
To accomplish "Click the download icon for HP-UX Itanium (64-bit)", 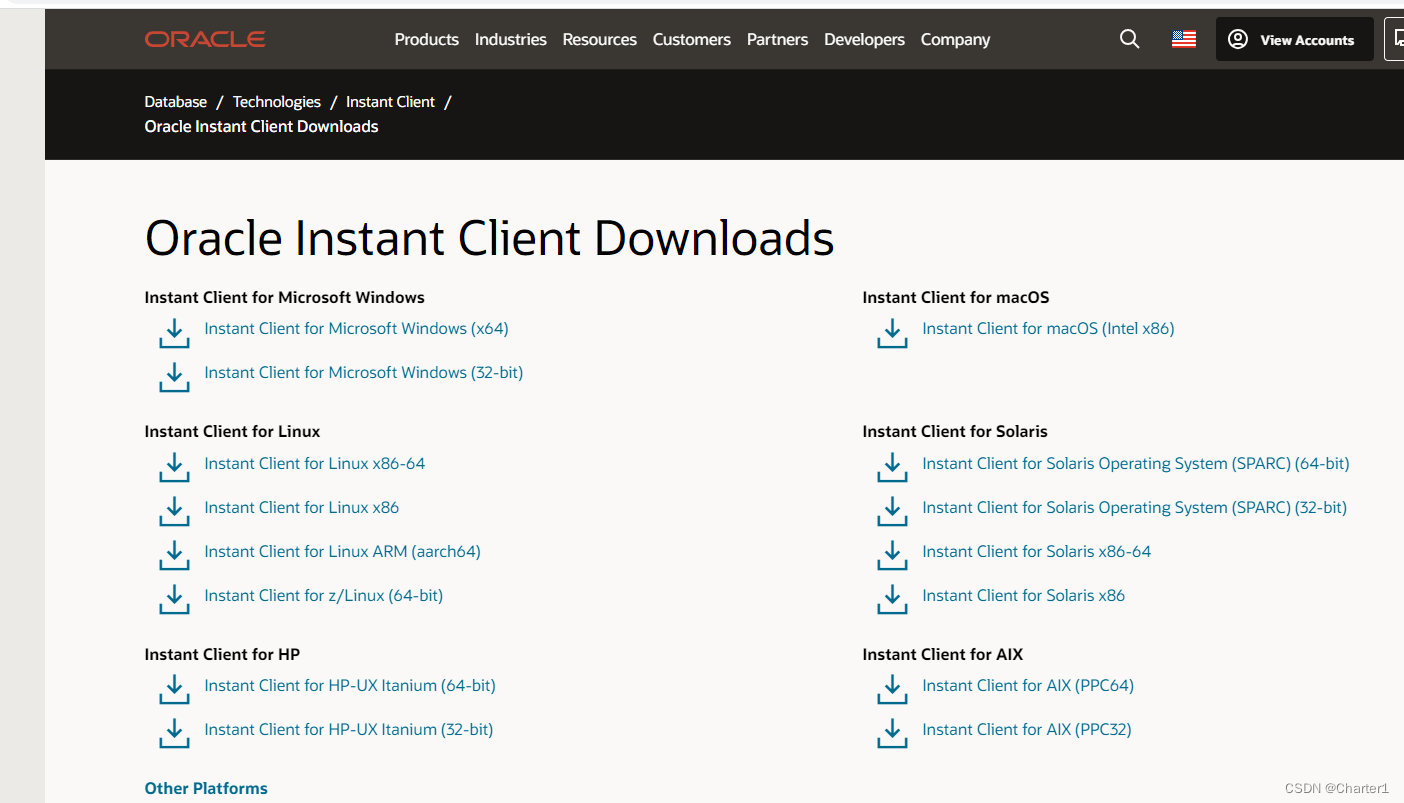I will click(x=174, y=690).
